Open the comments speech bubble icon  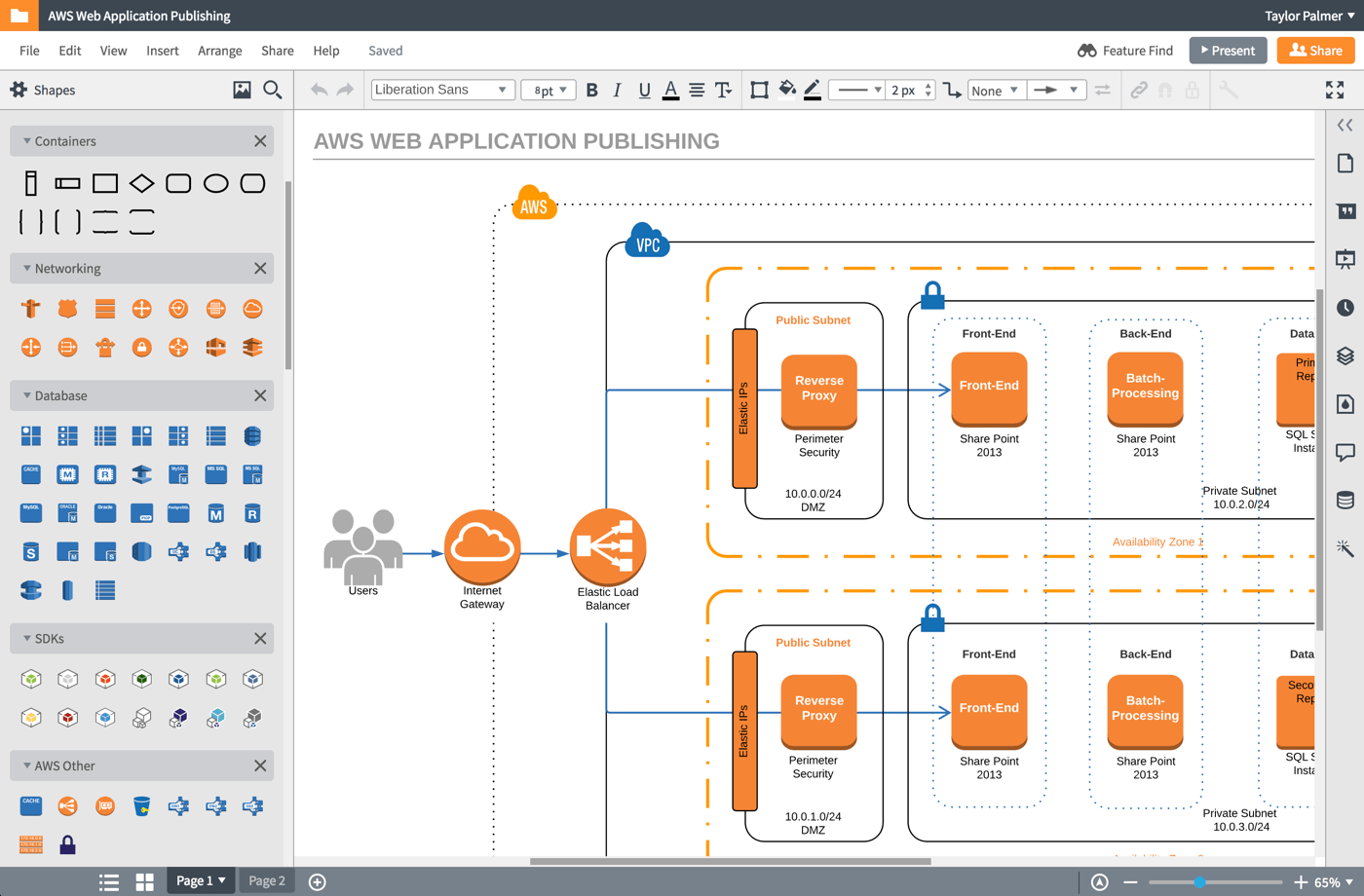(x=1345, y=452)
